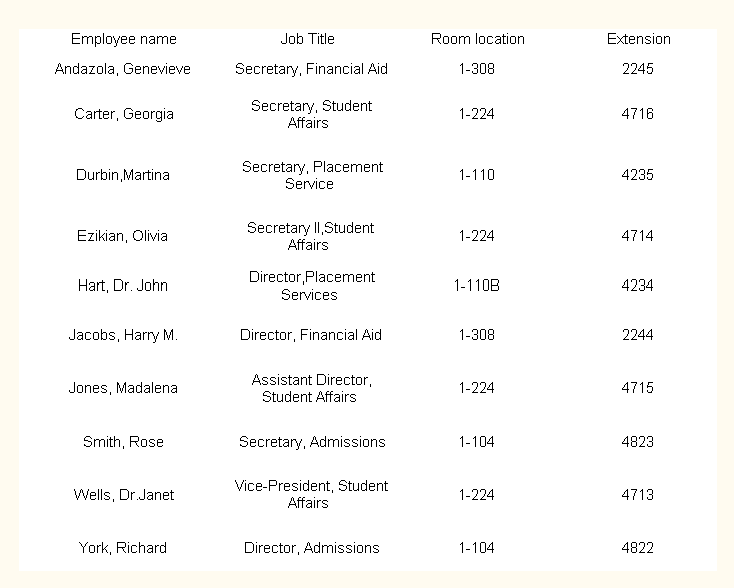Select the Secretary, Placement Service job title
Screen dimensions: 734x588
[x=311, y=175]
